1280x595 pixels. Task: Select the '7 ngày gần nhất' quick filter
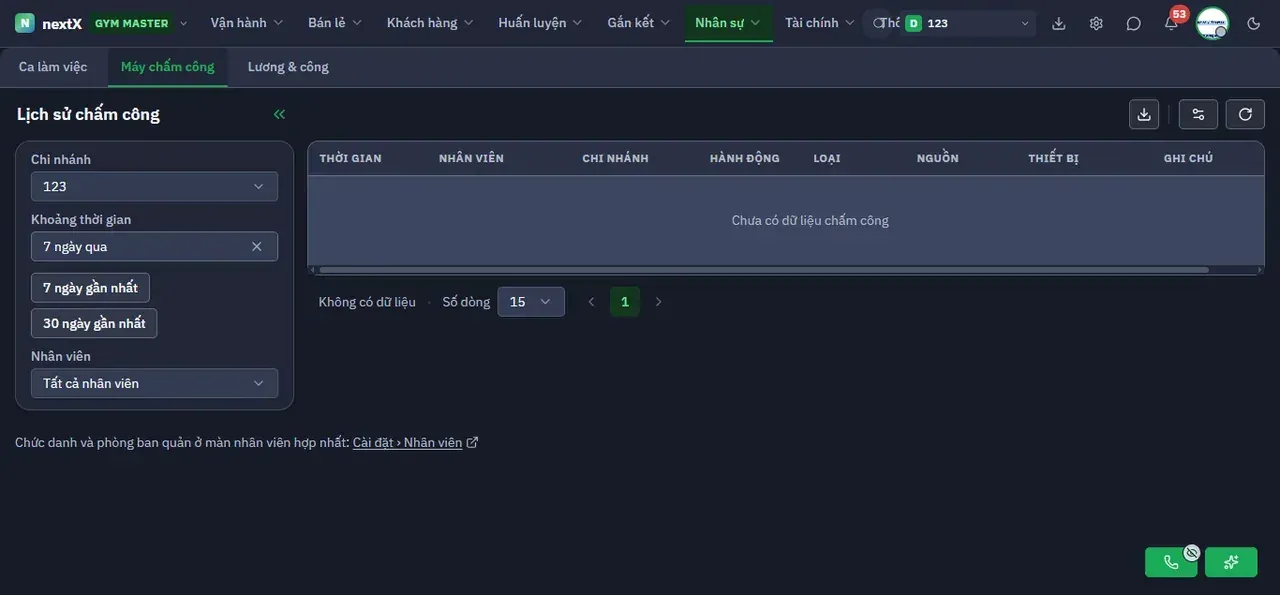coord(90,288)
